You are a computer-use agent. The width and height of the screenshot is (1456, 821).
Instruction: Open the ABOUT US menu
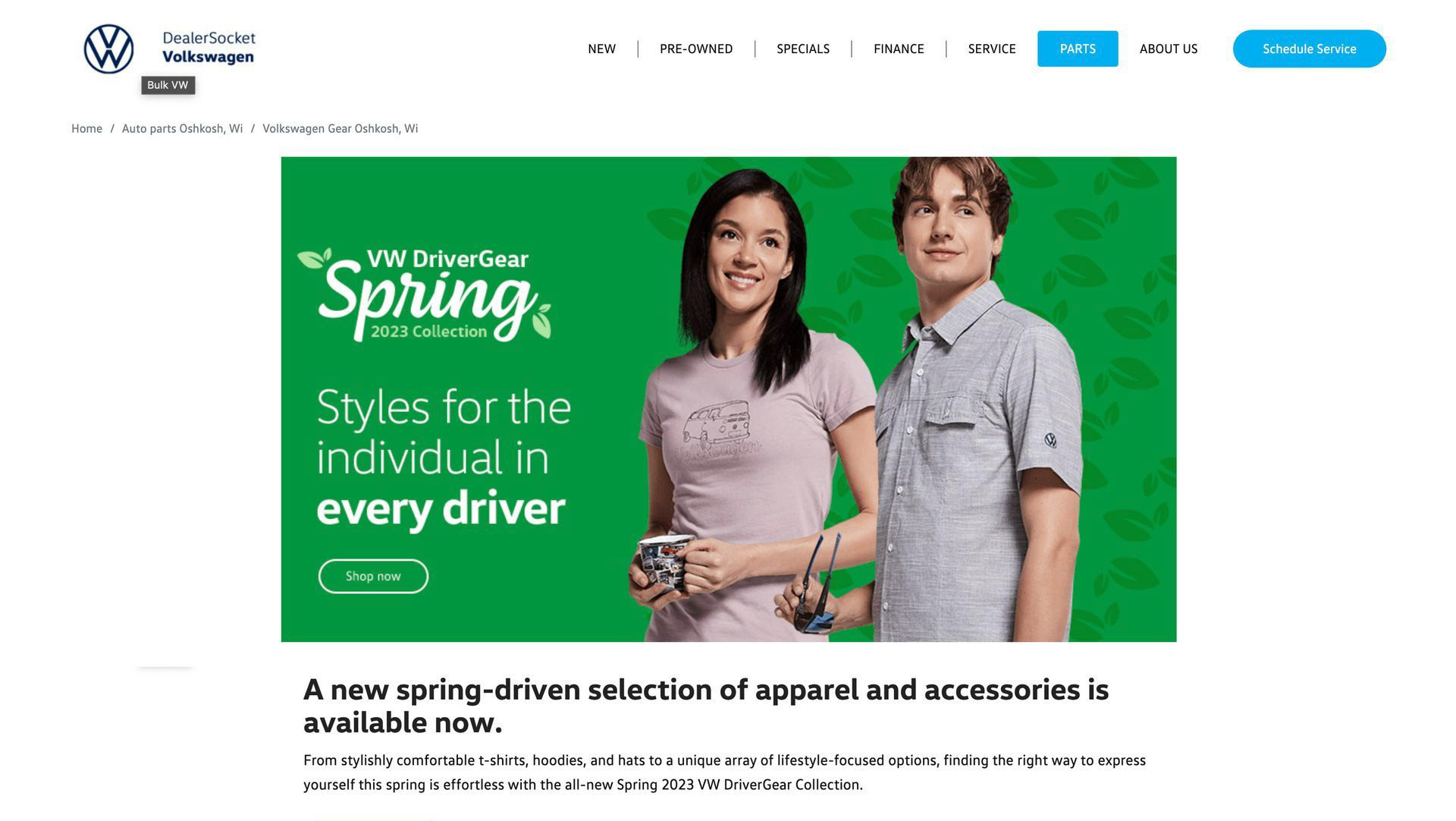pos(1169,49)
